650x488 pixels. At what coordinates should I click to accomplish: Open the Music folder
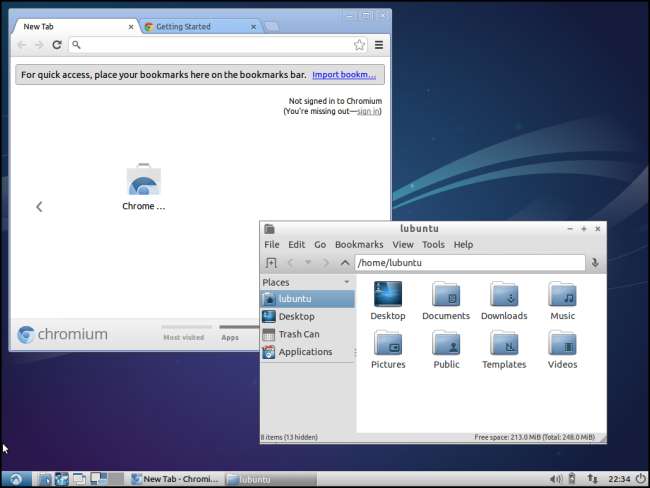pyautogui.click(x=562, y=300)
